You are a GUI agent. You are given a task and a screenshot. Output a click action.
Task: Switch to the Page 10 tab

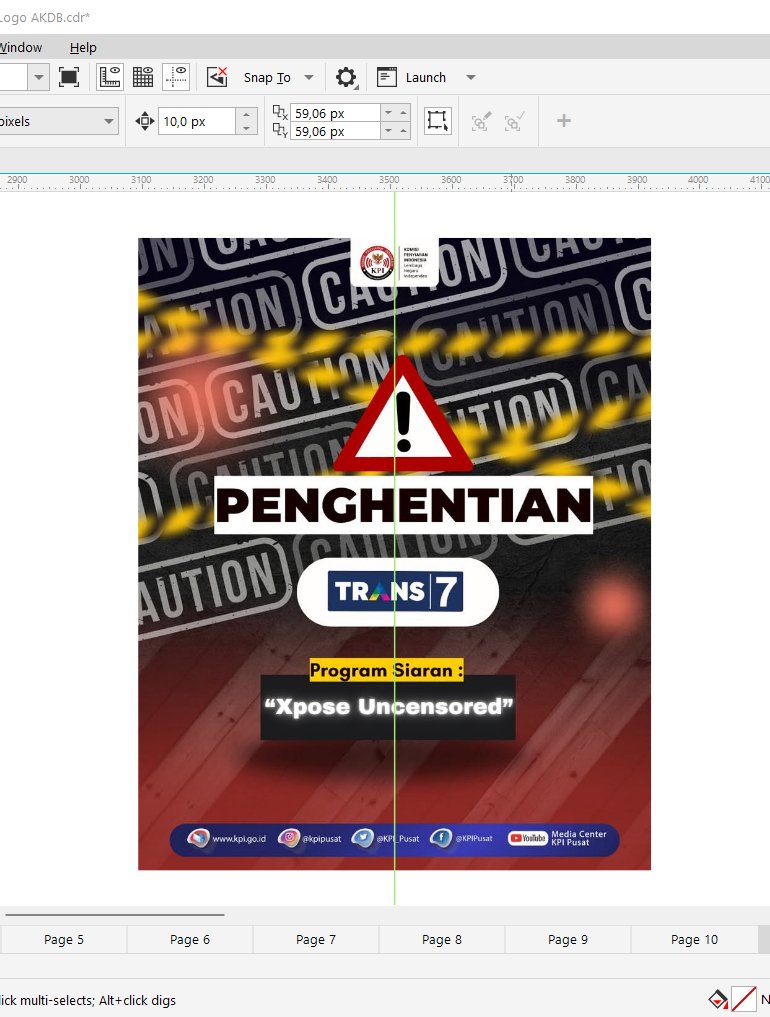[x=694, y=939]
